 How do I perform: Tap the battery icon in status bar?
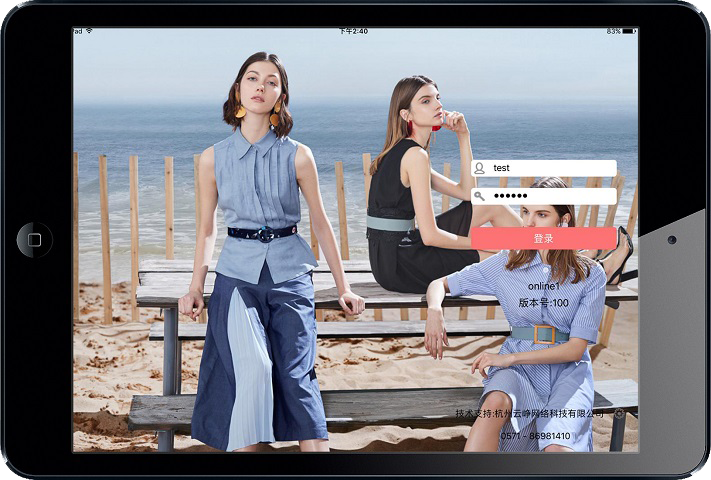click(630, 31)
